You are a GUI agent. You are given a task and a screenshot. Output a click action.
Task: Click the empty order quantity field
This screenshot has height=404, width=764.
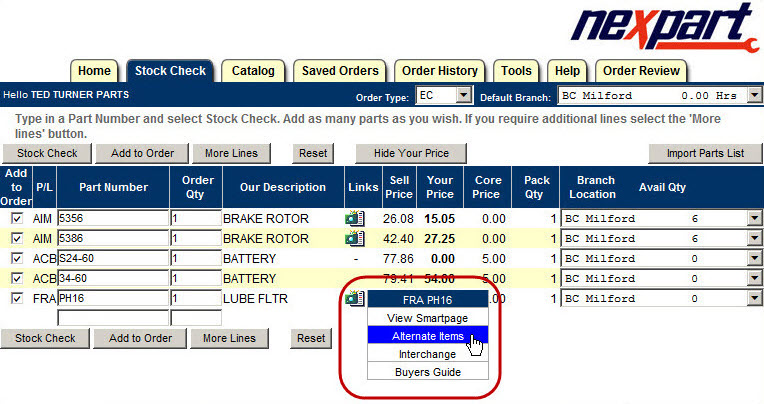[x=196, y=318]
